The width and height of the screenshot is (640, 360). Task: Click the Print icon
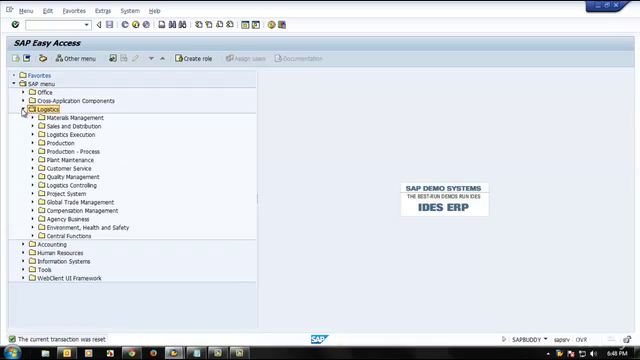point(162,25)
